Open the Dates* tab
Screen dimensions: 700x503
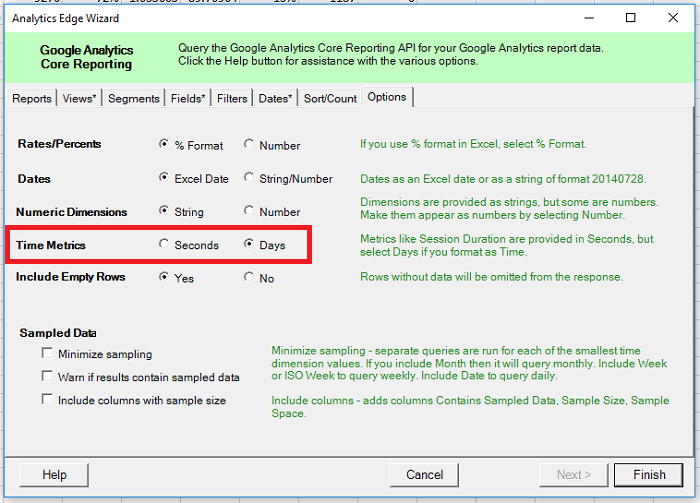pyautogui.click(x=275, y=98)
